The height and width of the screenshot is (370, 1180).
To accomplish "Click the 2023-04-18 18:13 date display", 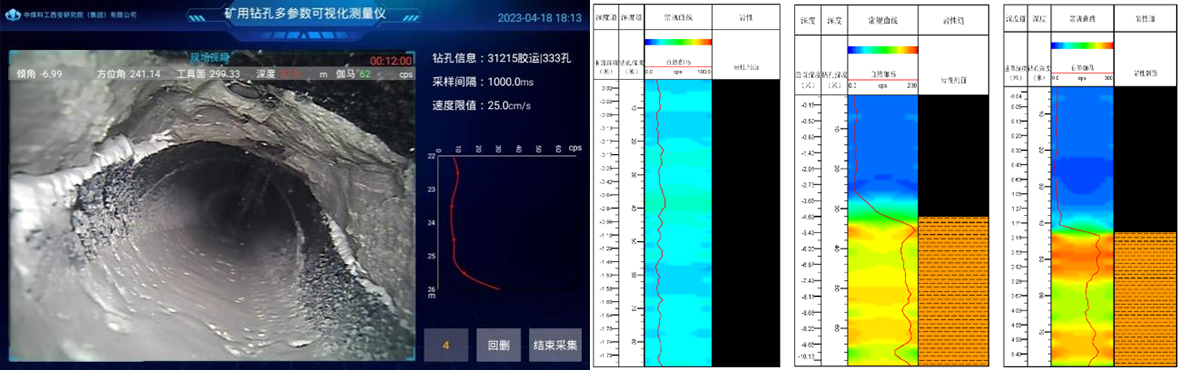I will click(541, 17).
